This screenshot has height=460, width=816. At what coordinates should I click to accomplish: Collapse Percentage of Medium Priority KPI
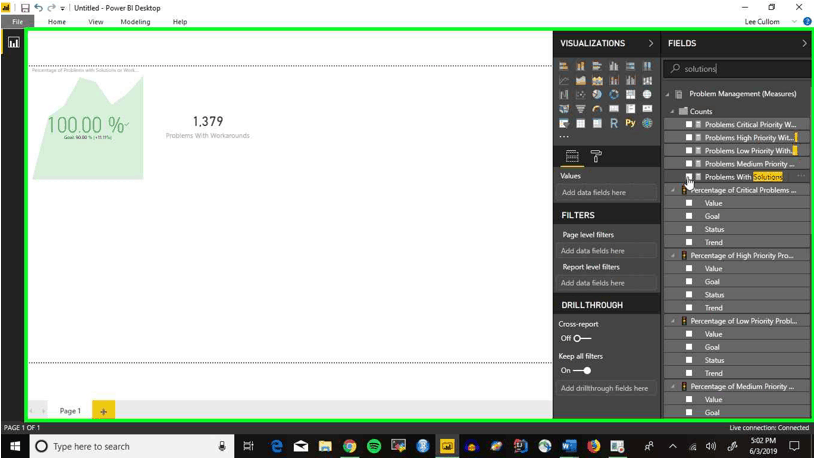pos(673,387)
